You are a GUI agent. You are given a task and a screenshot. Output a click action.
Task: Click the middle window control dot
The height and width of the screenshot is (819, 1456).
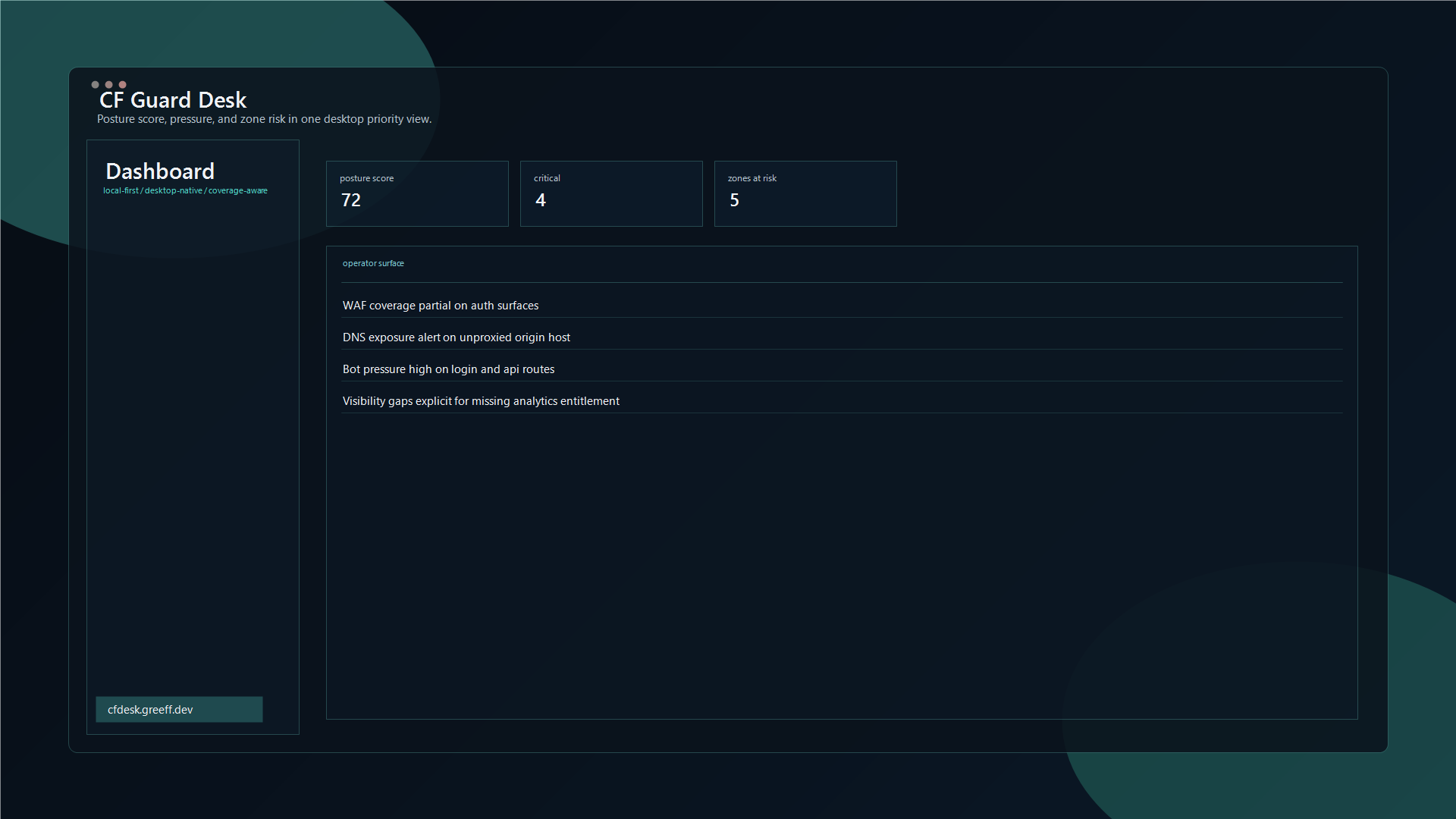pyautogui.click(x=108, y=85)
